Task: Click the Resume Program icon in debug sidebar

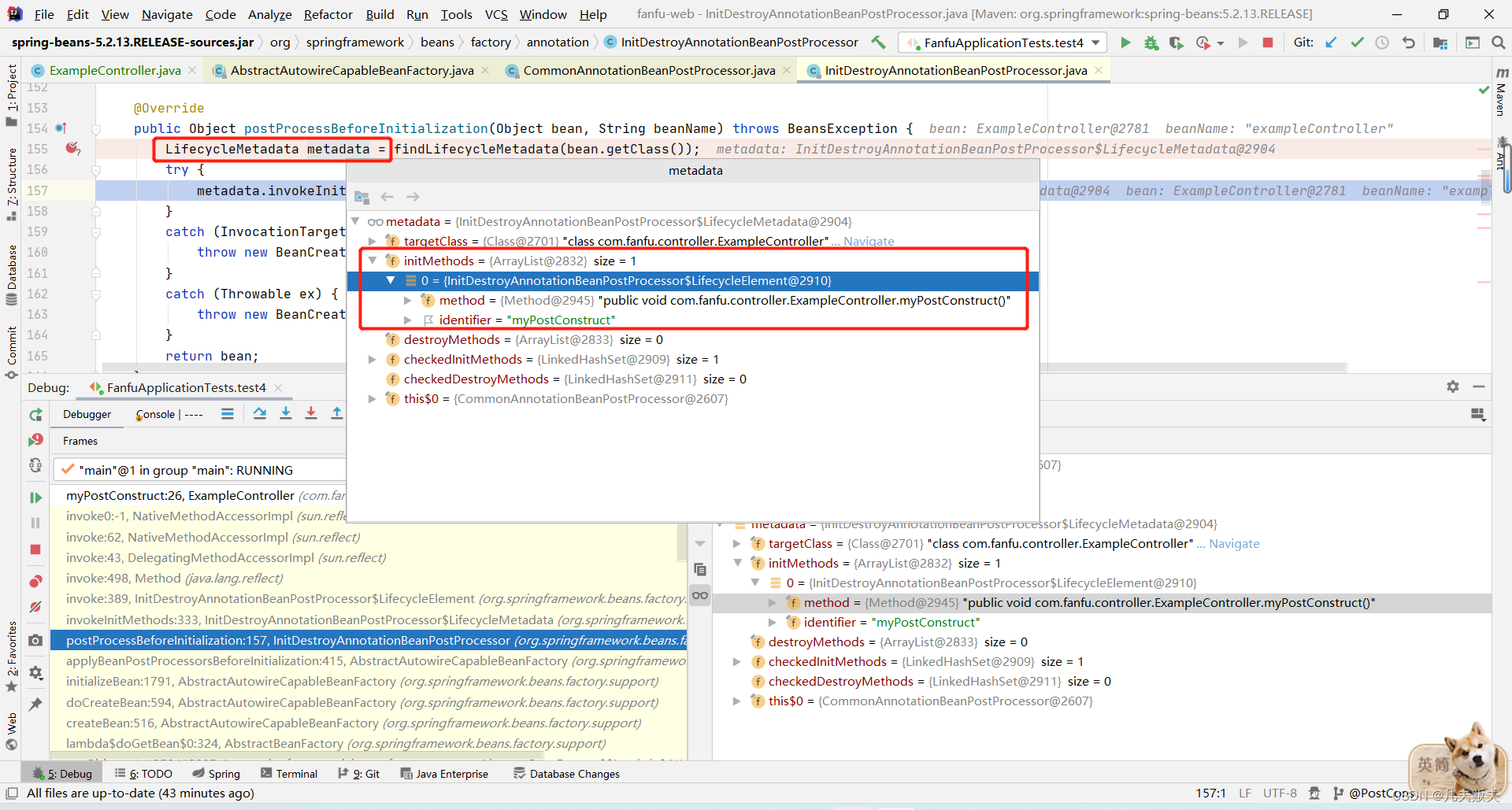Action: (35, 497)
